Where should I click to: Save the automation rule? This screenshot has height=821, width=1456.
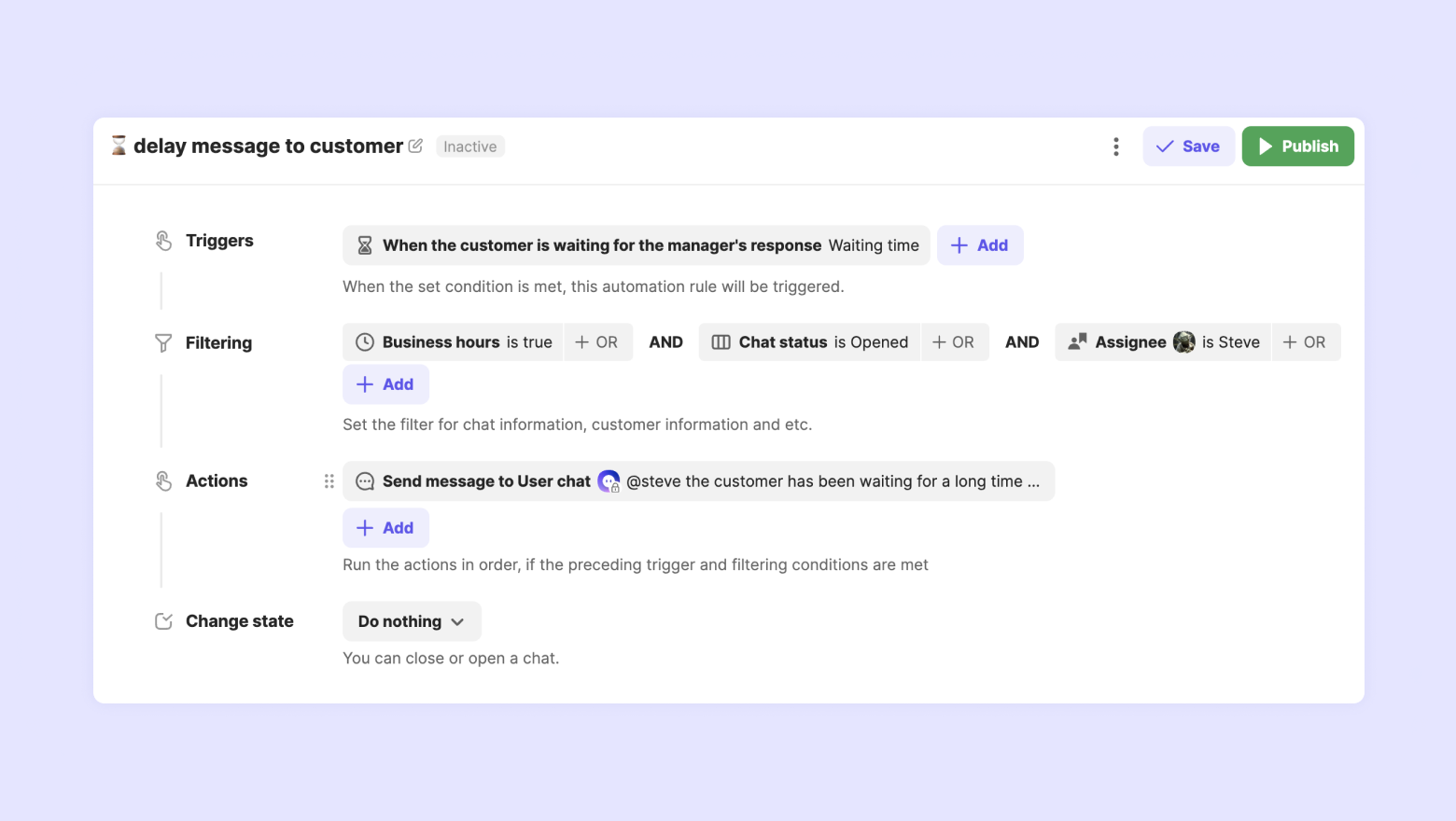click(1188, 146)
